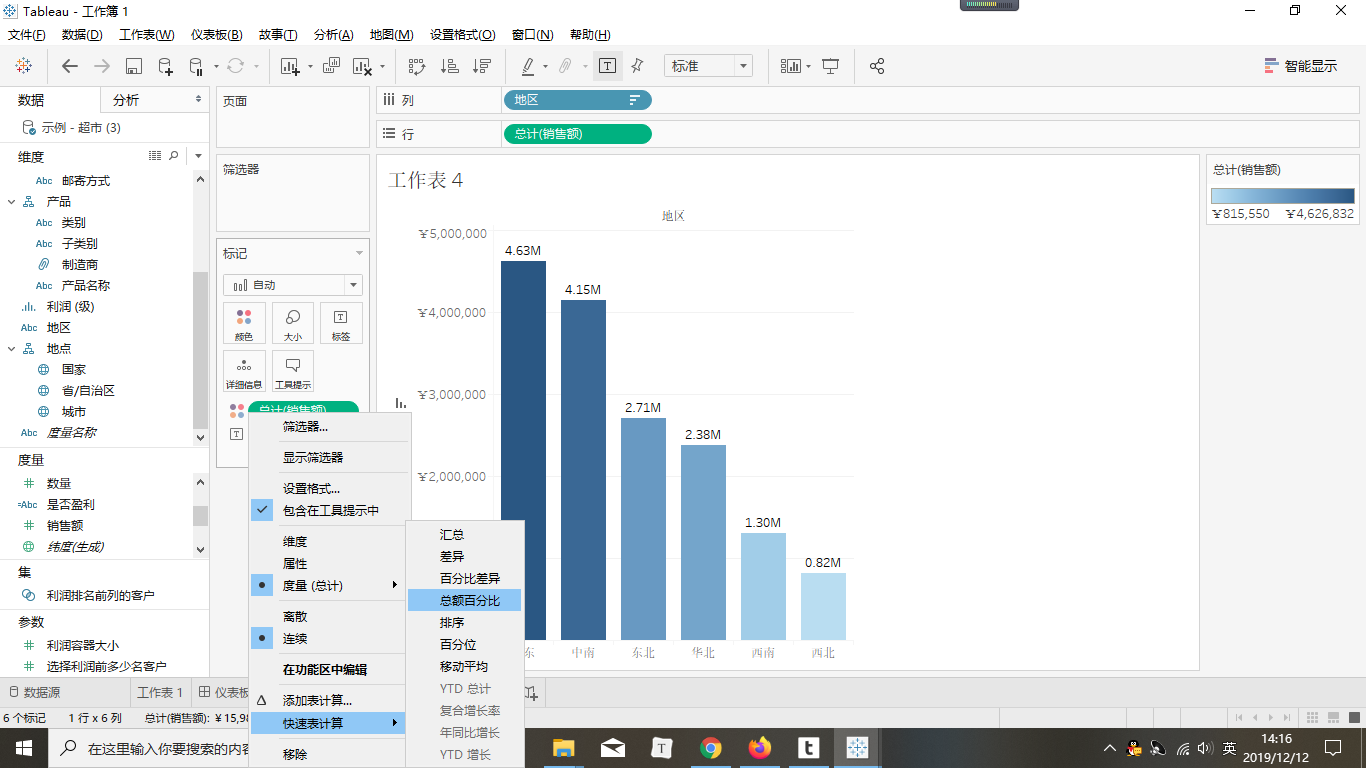Click 筛选器... in the context menu
The width and height of the screenshot is (1366, 768).
pos(329,426)
